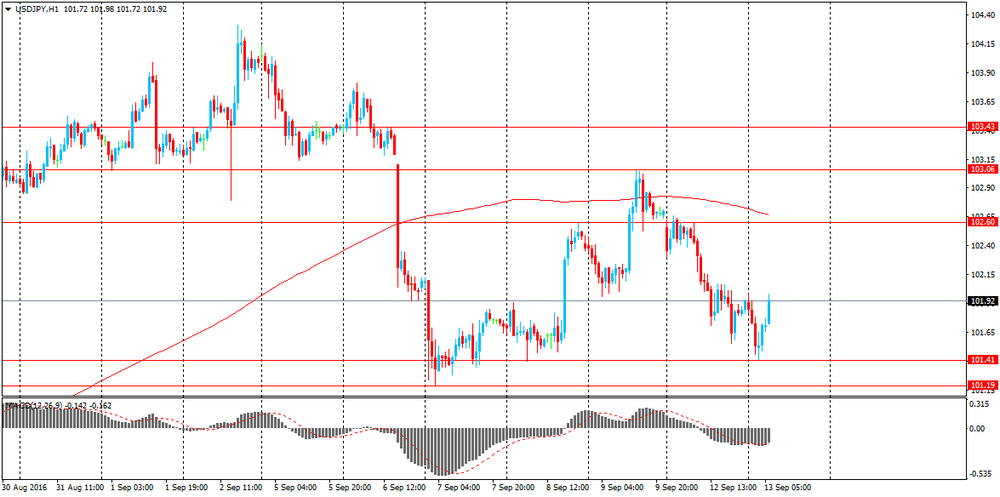1000x497 pixels.
Task: Click the current price tag 101.92
Action: (x=982, y=300)
